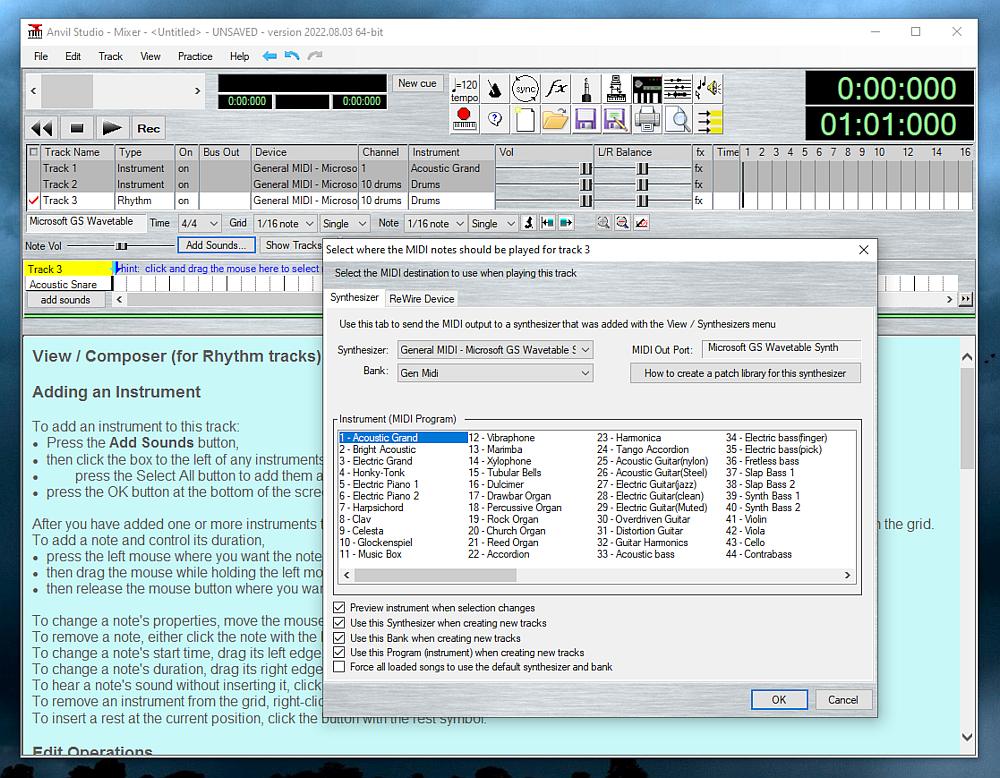Open the Grid 1/16 note dropdown
Screen dimensions: 1000x778
pos(284,223)
